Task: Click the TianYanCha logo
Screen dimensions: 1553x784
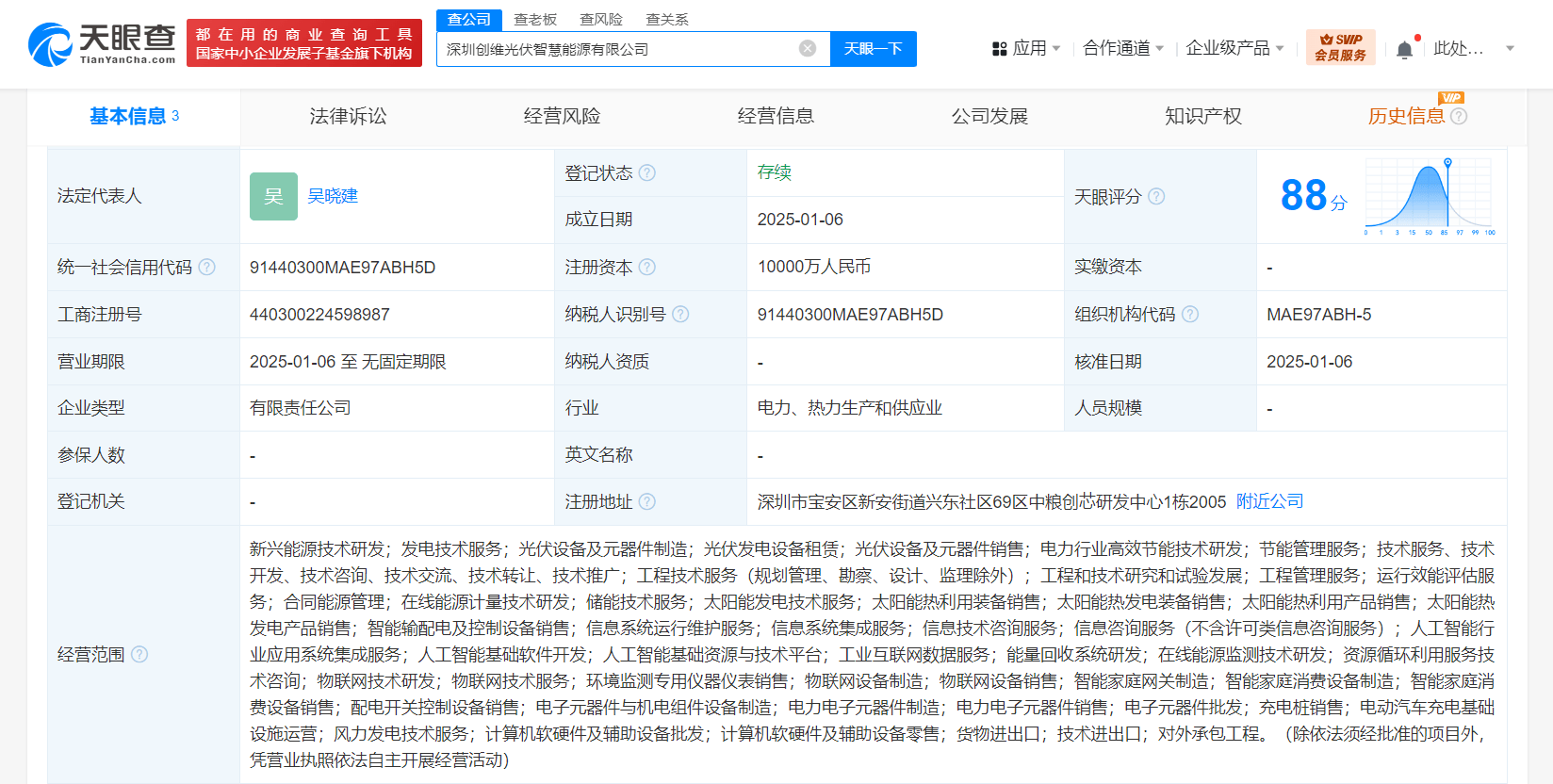Action: tap(102, 44)
